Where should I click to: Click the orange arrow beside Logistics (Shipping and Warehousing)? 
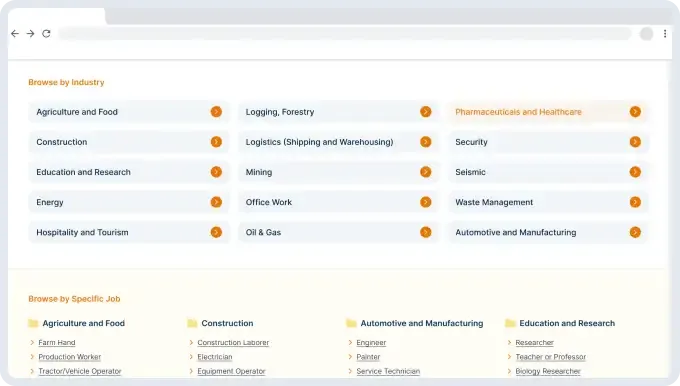[x=425, y=142]
